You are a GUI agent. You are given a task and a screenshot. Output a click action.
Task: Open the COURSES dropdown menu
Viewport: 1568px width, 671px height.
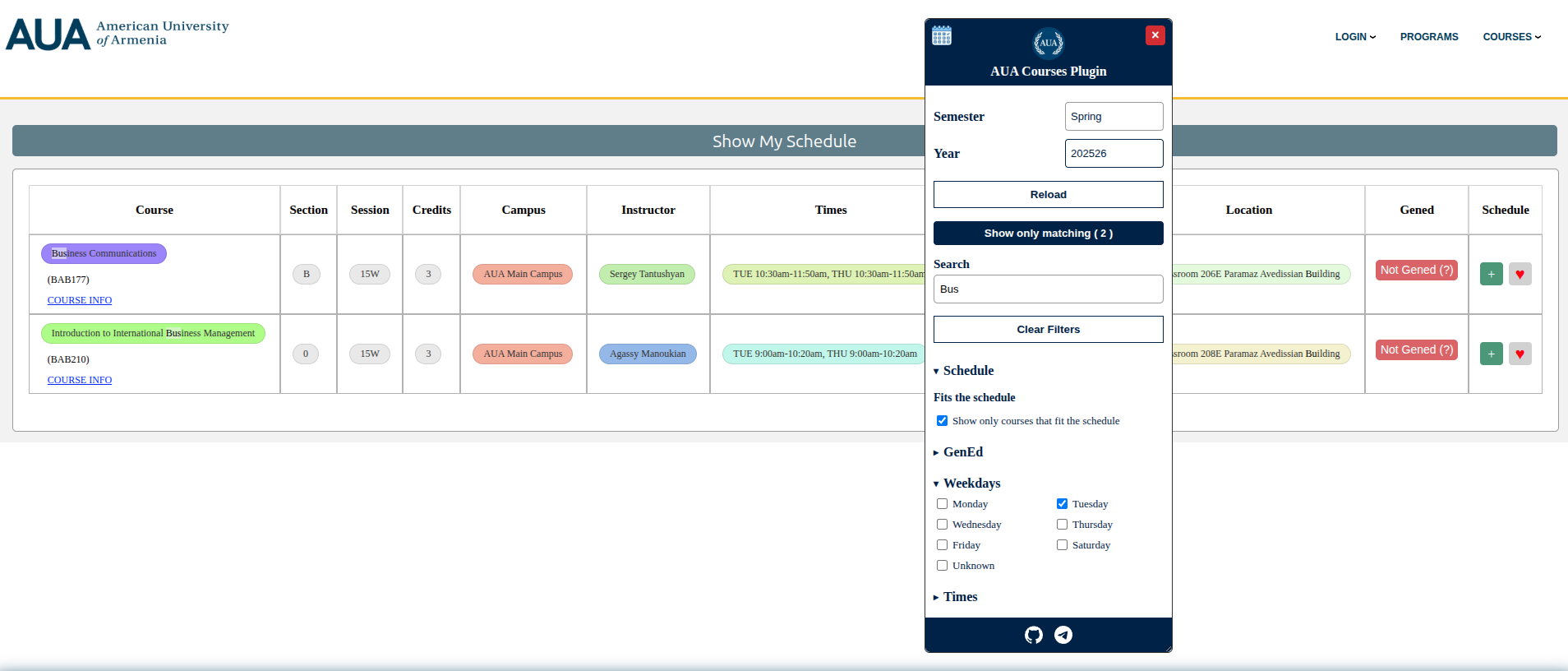click(x=1511, y=37)
